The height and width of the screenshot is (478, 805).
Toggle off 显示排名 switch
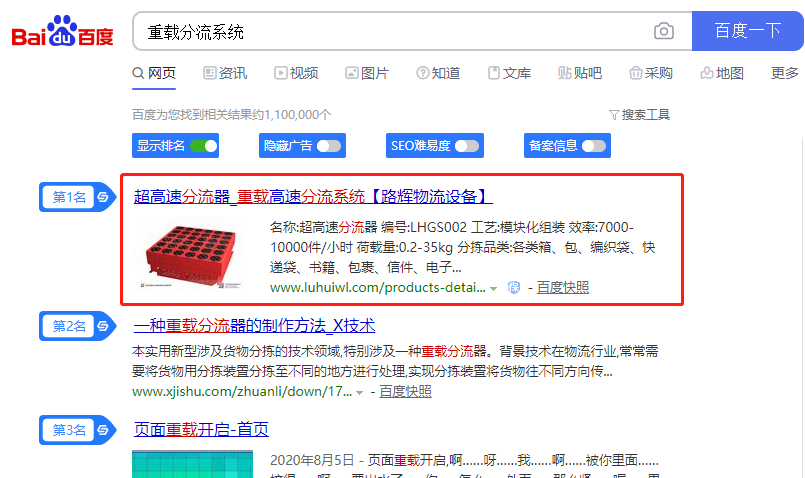[x=204, y=146]
